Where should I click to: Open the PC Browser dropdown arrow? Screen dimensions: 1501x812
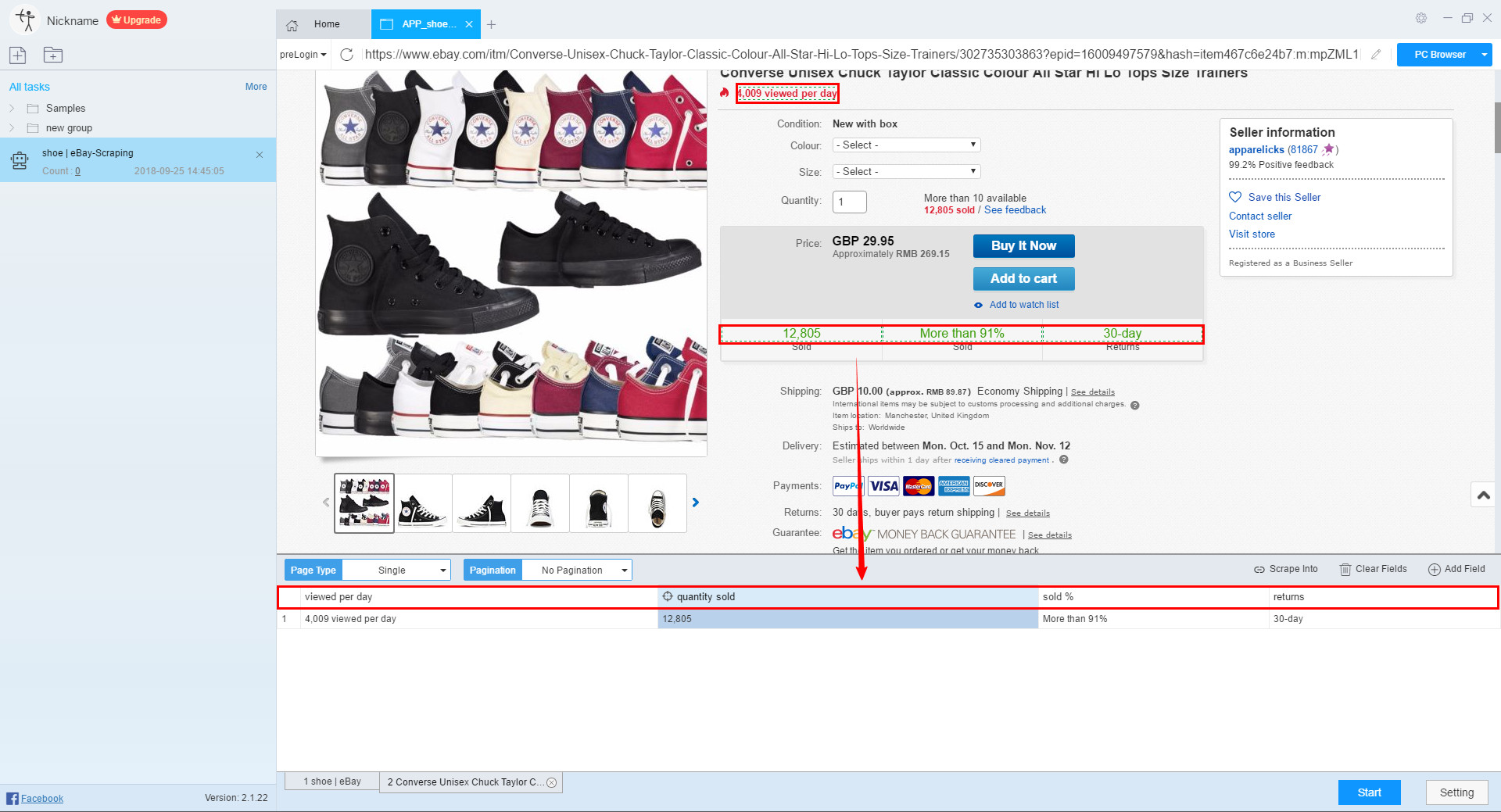[x=1484, y=55]
